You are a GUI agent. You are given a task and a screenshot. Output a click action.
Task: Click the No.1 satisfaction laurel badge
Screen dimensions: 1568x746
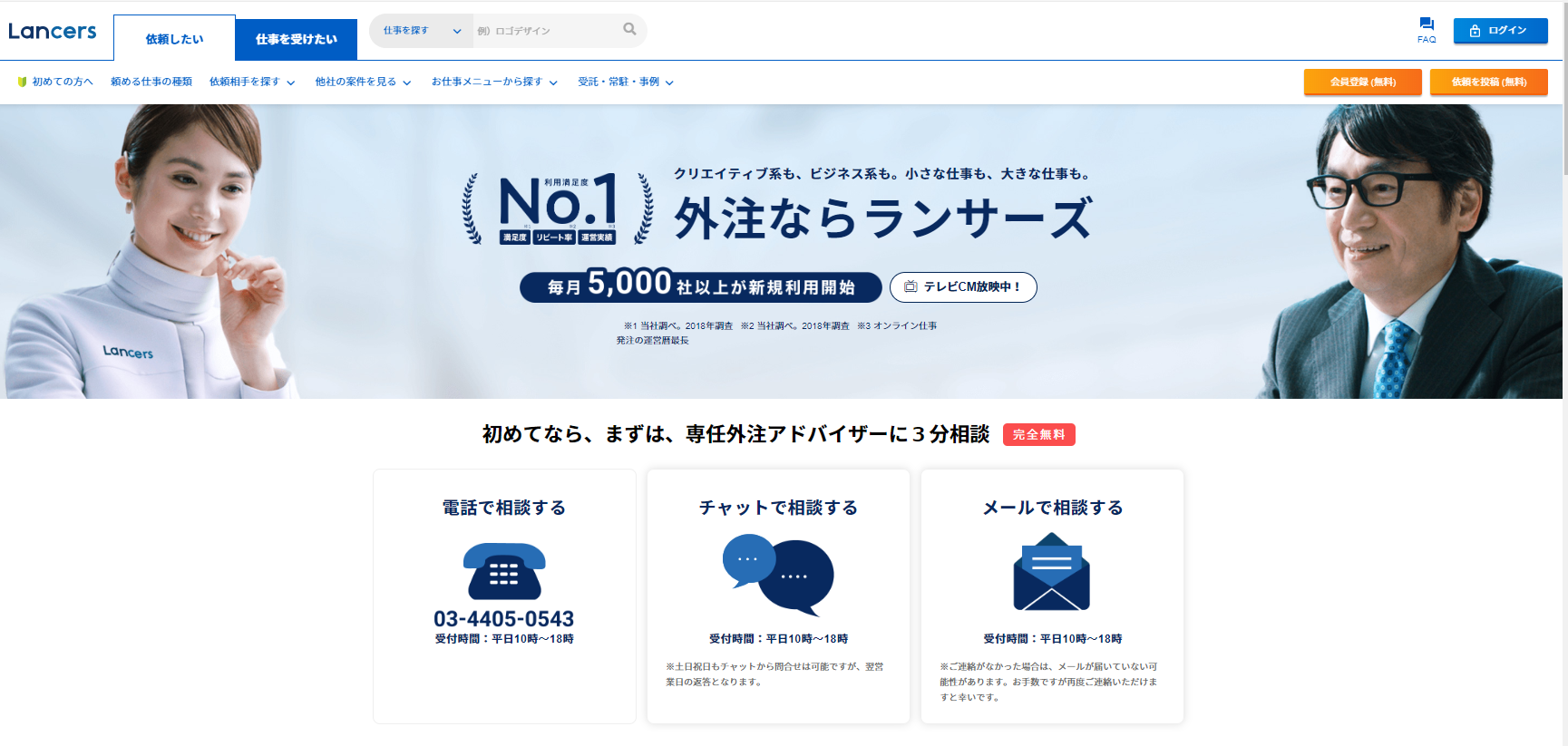558,208
